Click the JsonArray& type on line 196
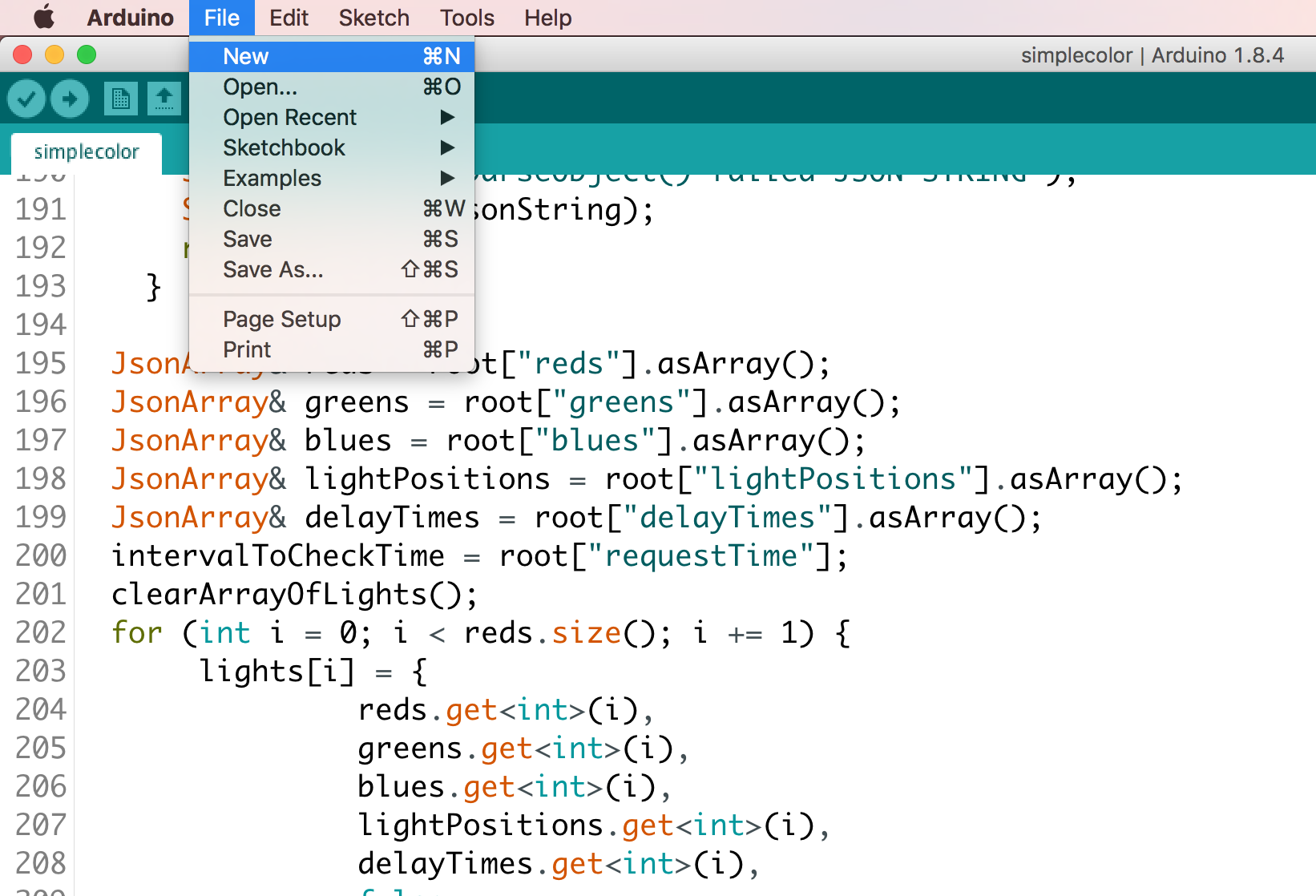 tap(199, 402)
